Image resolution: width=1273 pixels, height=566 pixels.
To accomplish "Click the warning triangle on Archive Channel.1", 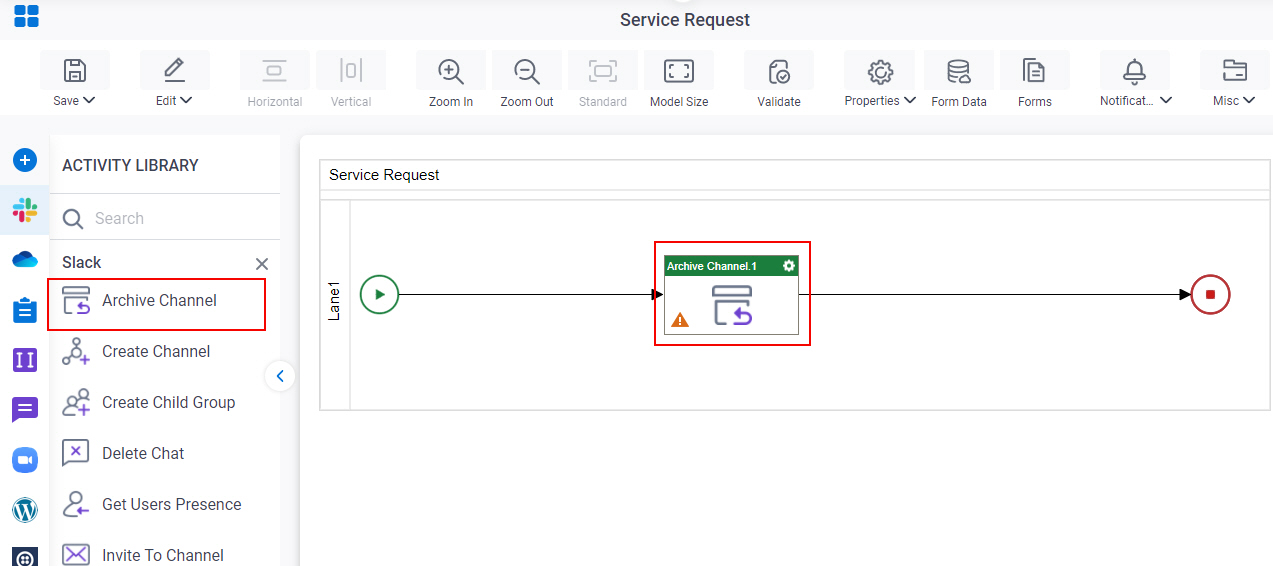I will pos(680,320).
